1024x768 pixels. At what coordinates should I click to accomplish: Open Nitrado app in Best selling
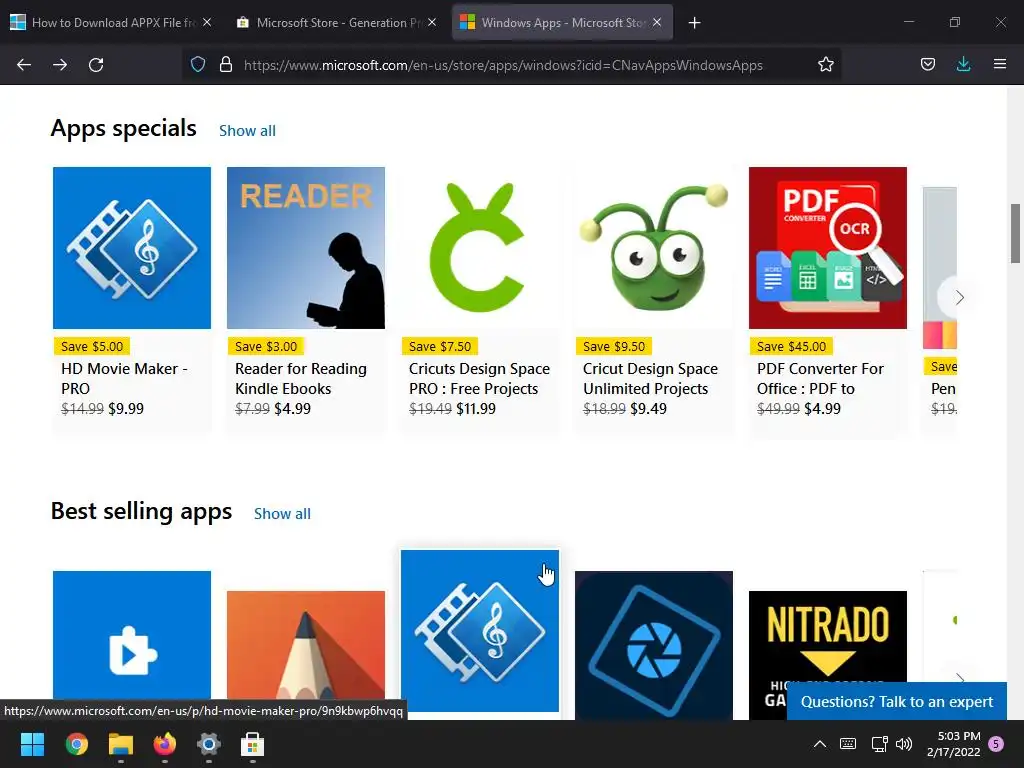827,637
